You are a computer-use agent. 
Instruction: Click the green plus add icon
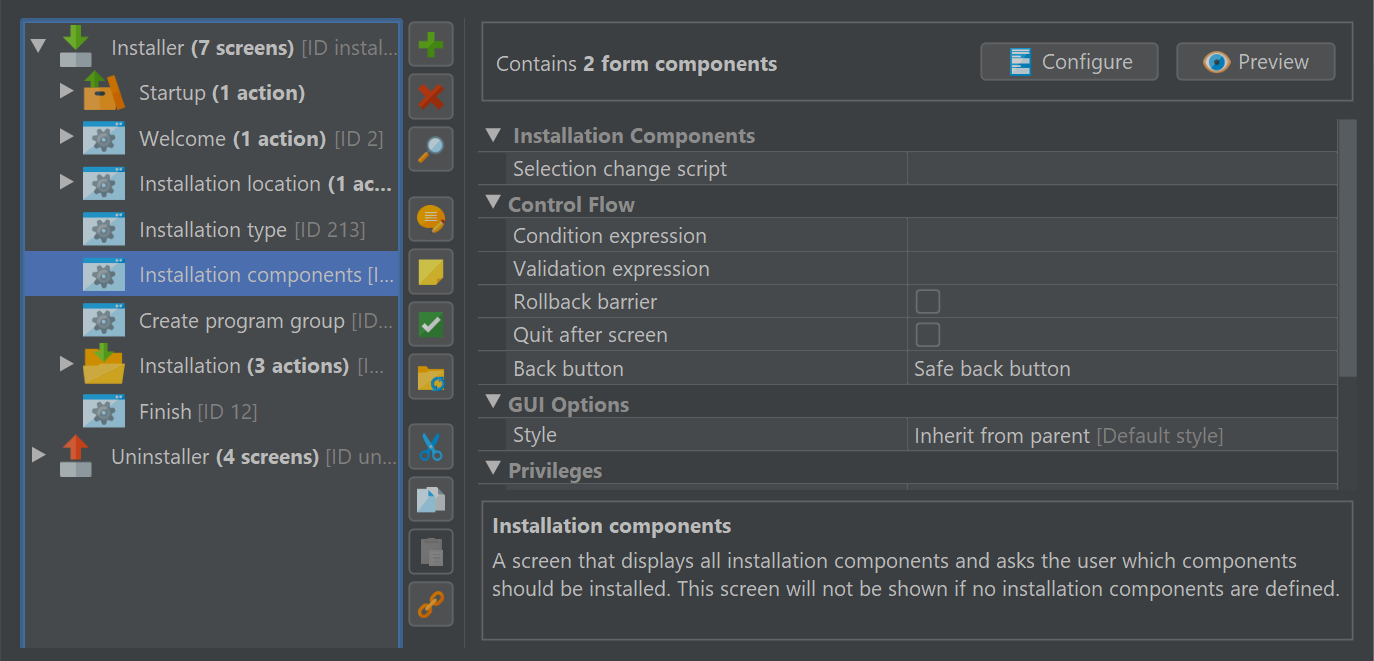point(431,45)
